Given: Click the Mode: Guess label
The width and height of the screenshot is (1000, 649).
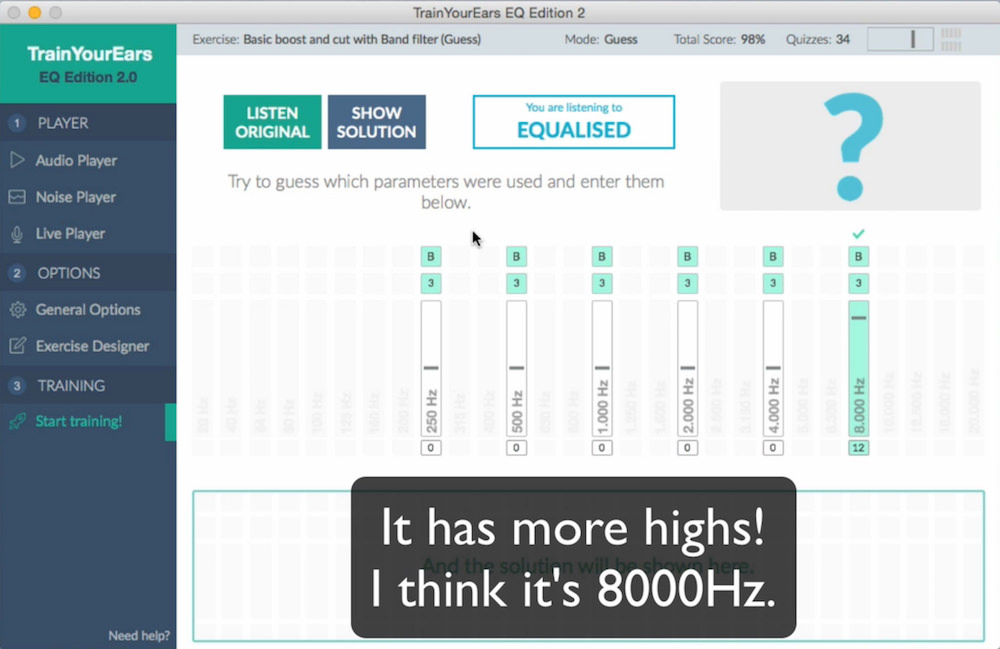Looking at the screenshot, I should click(x=601, y=39).
